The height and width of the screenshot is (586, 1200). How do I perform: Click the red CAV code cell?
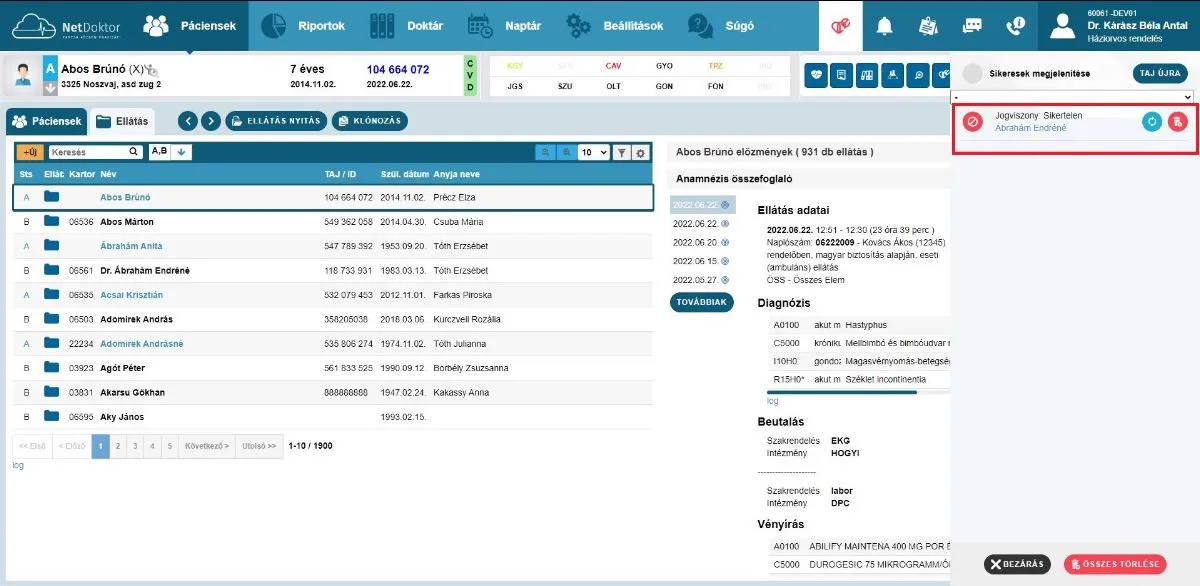612,66
